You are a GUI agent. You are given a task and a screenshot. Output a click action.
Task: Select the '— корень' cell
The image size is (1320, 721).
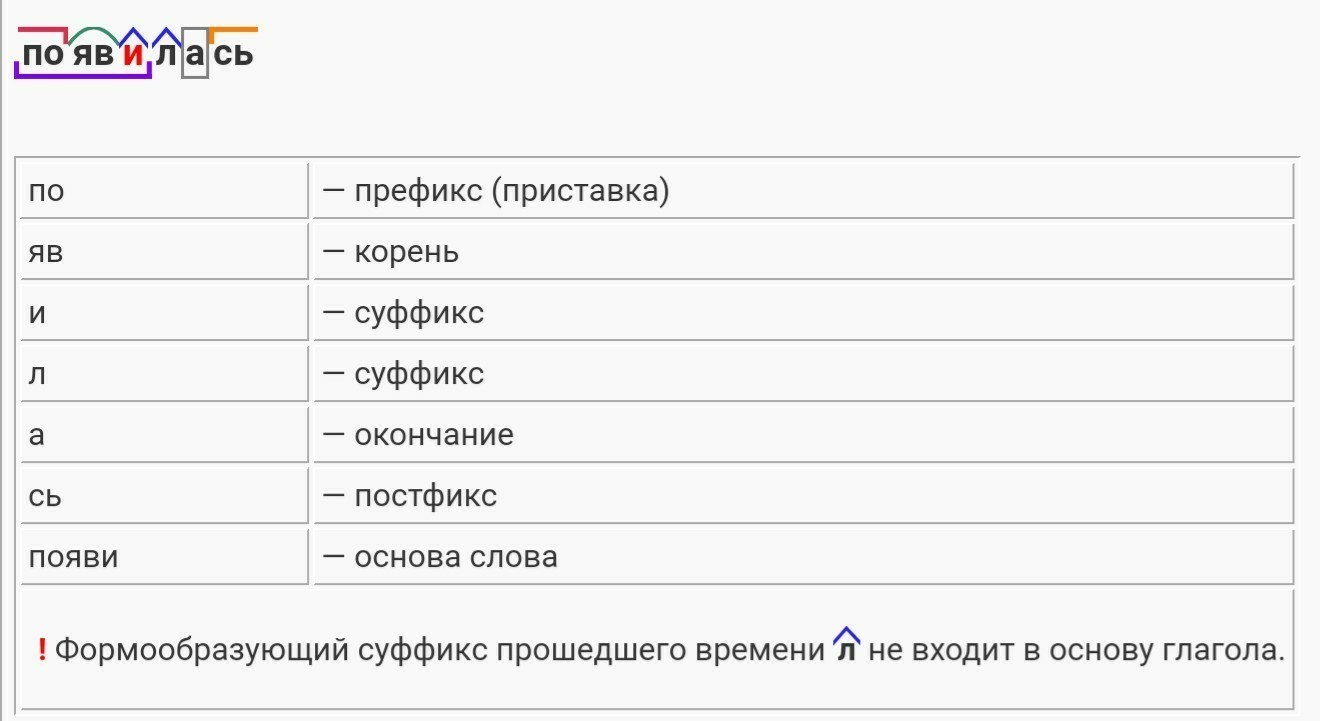click(x=803, y=251)
